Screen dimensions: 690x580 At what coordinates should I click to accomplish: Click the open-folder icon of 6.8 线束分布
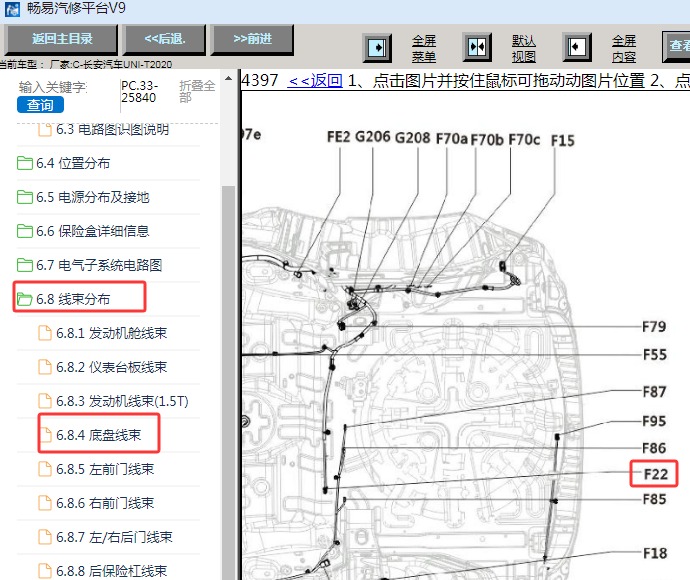[25, 299]
